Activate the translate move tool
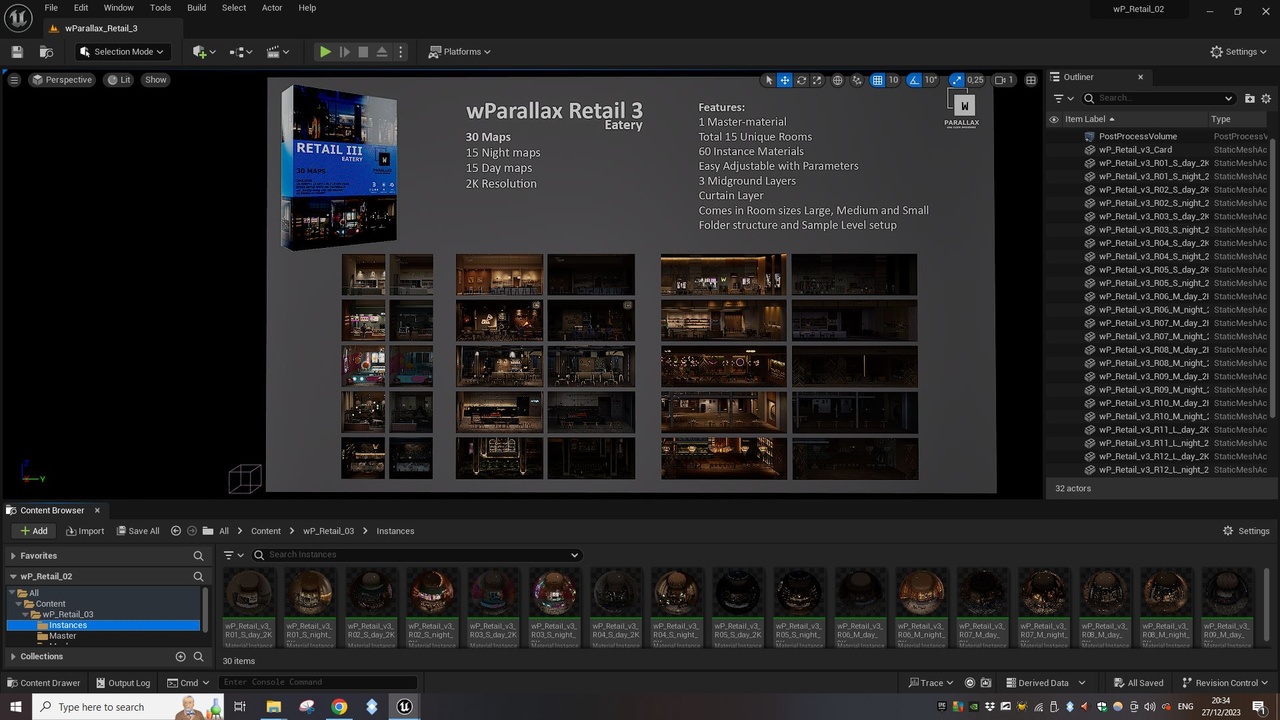 [785, 80]
